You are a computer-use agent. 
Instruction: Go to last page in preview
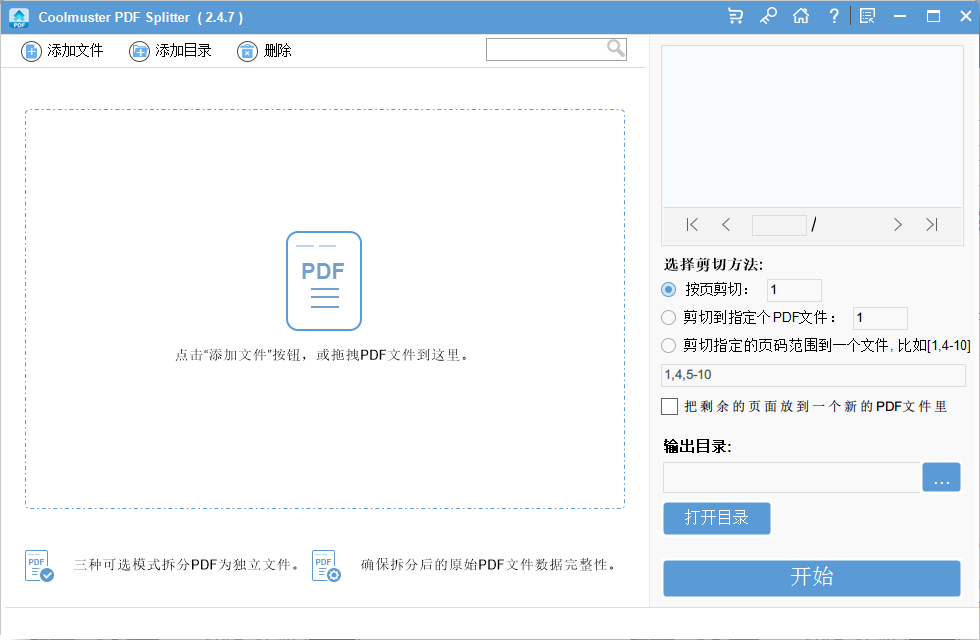932,224
